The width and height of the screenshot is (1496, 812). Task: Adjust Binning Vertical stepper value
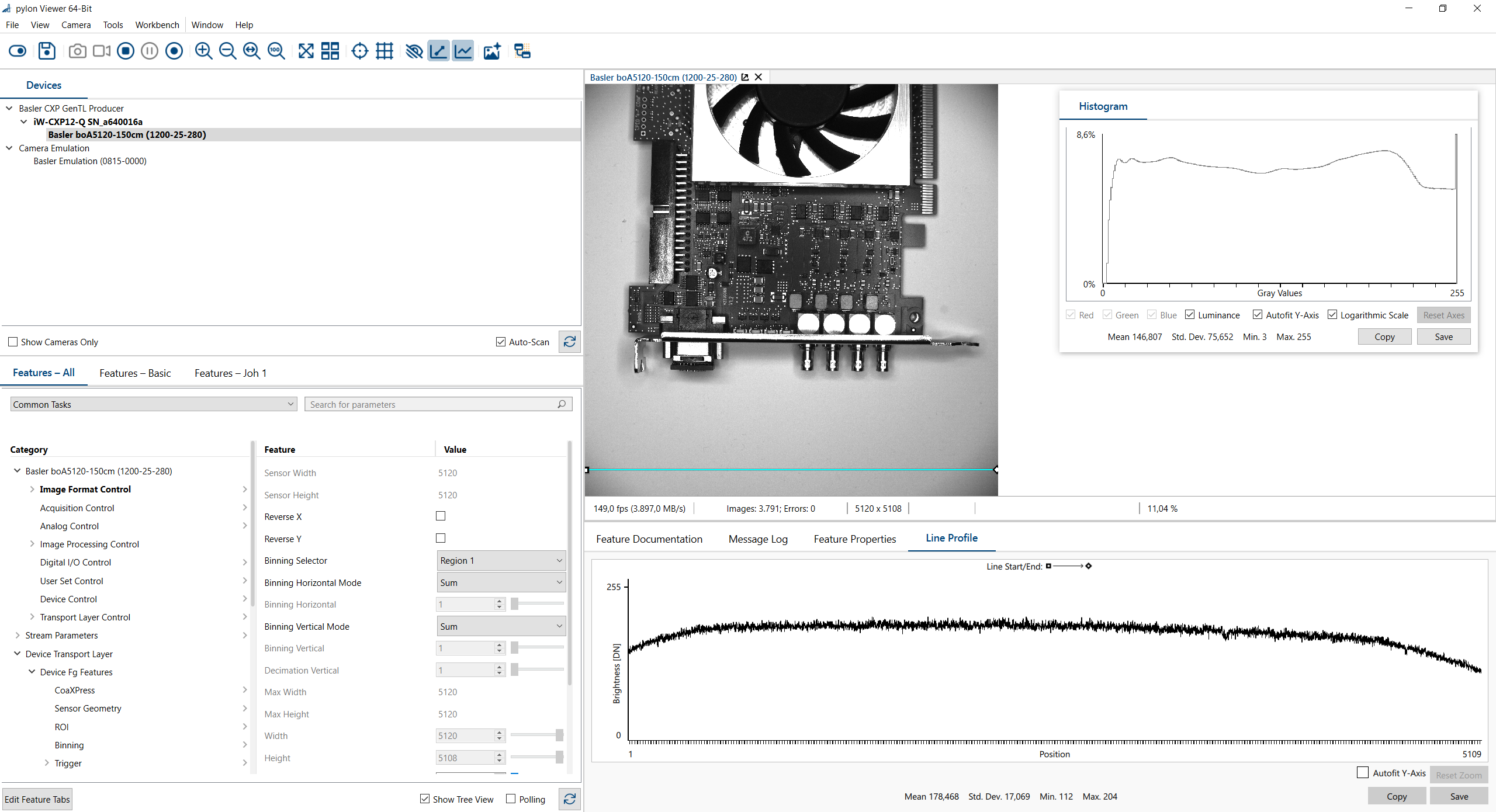[500, 647]
